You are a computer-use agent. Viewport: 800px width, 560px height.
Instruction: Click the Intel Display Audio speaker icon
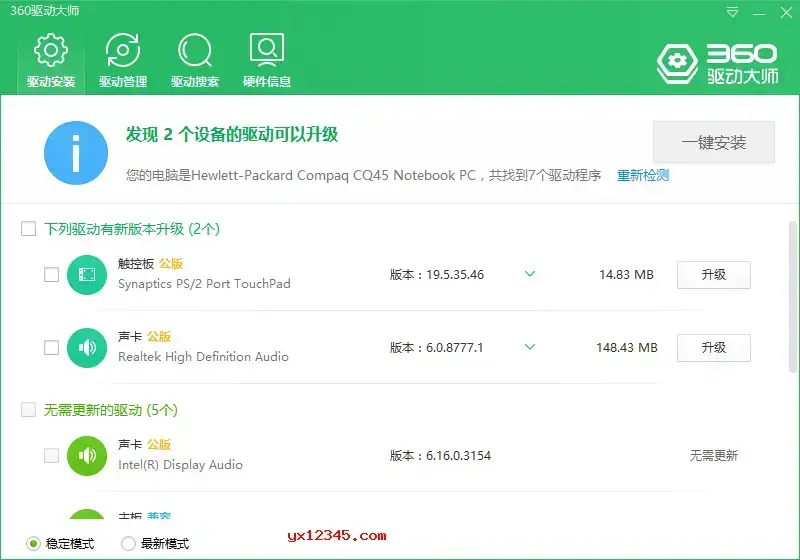(x=87, y=455)
